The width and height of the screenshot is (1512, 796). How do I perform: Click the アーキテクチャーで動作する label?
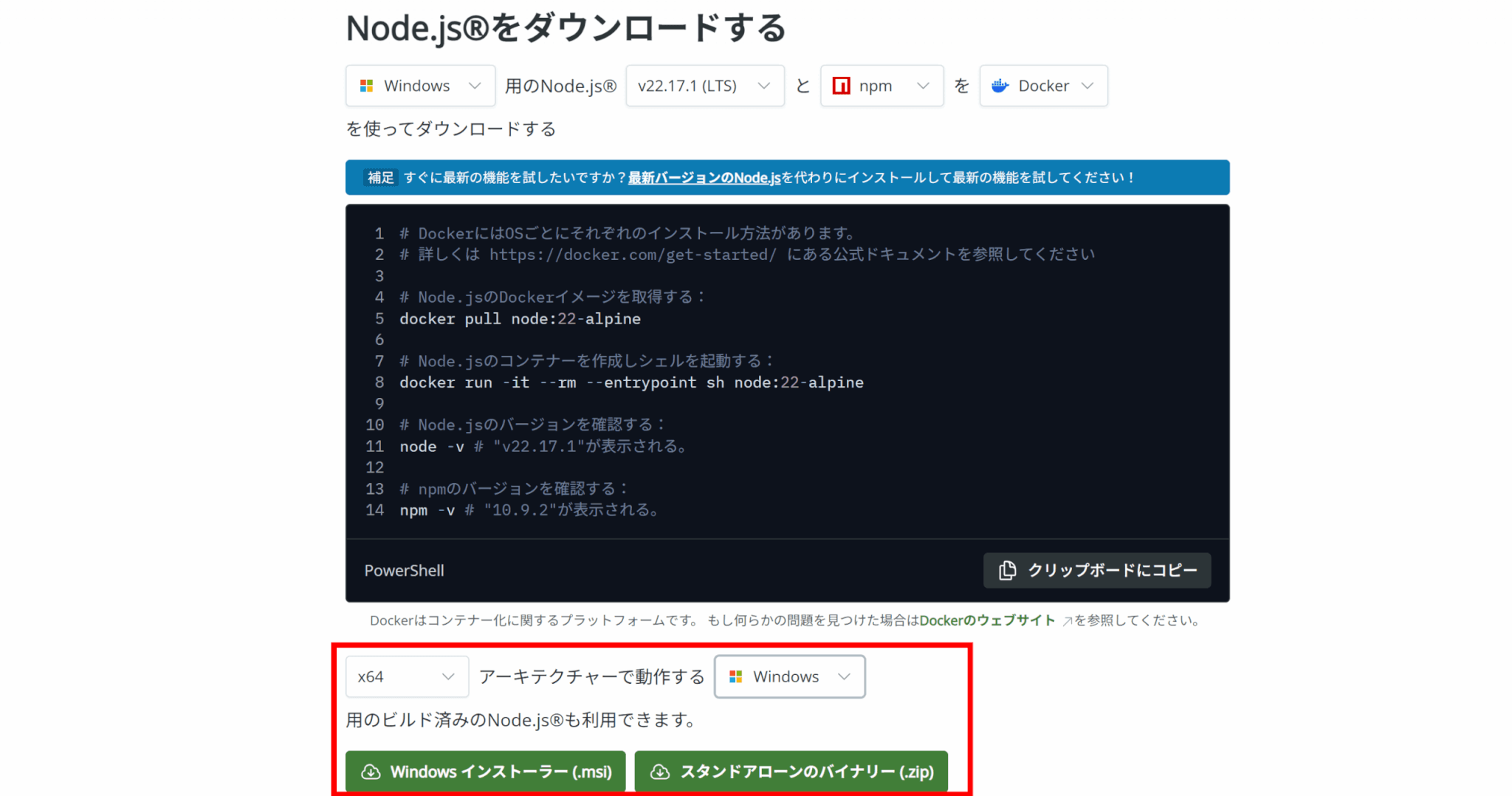tap(592, 676)
